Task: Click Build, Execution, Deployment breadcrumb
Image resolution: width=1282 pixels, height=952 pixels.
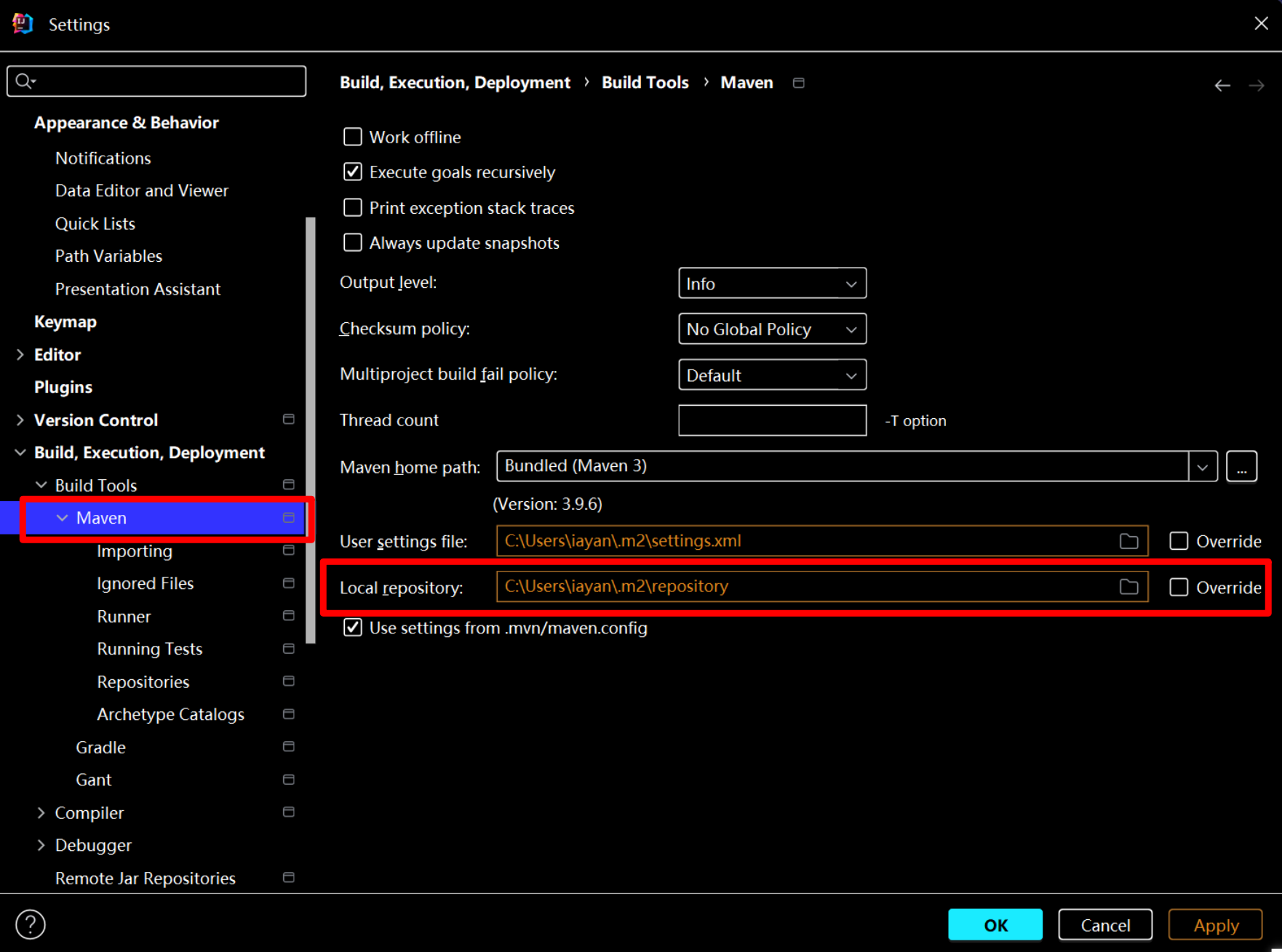Action: click(455, 83)
